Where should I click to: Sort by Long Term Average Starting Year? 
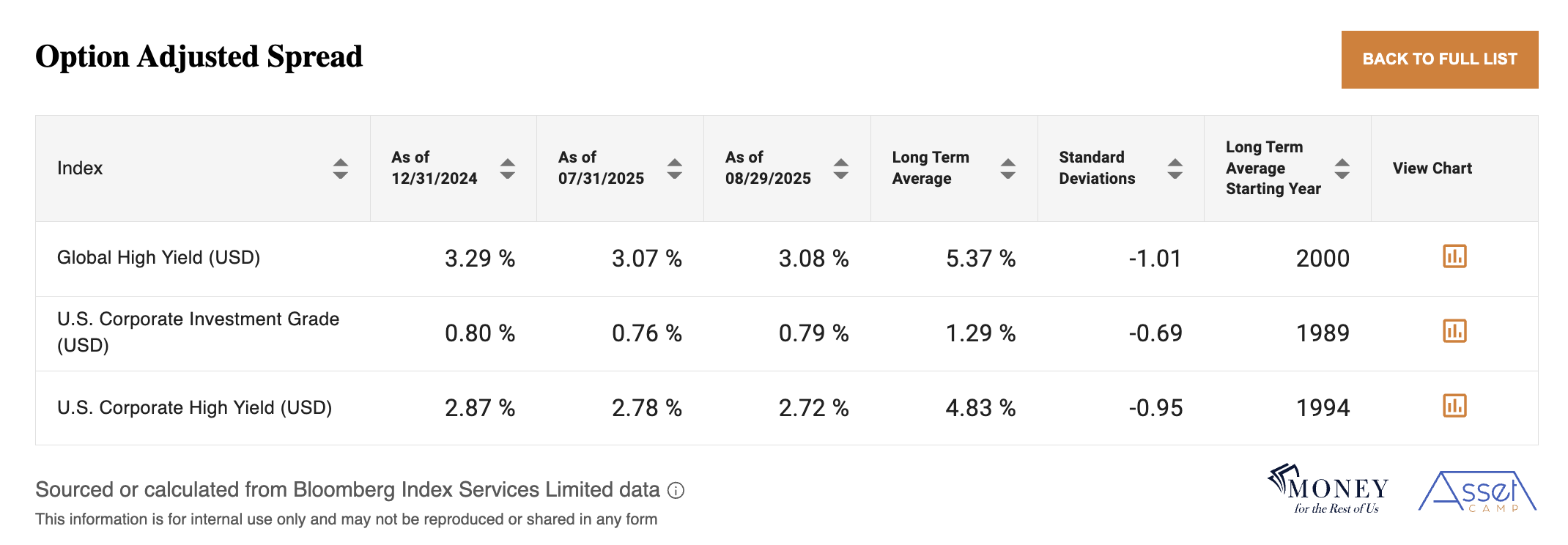(1342, 168)
